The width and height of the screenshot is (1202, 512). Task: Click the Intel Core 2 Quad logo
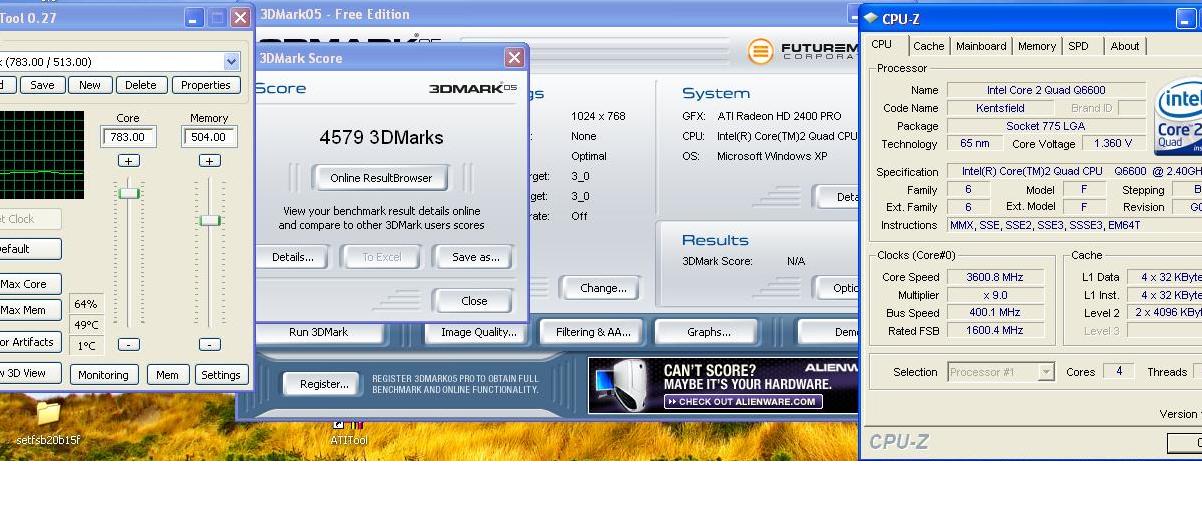click(1178, 118)
